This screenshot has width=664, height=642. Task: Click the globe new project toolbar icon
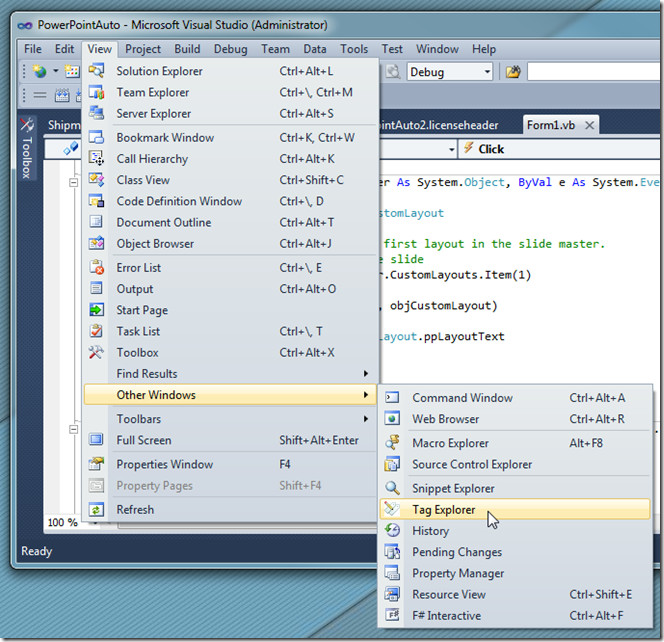(39, 71)
